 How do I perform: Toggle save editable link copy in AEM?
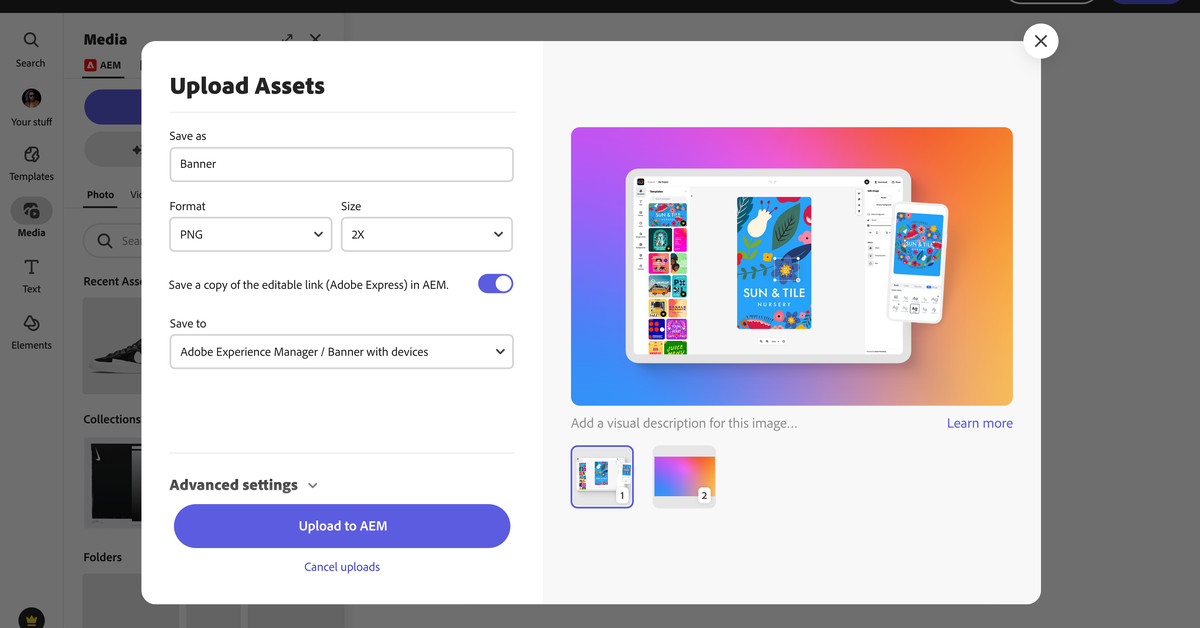click(495, 284)
